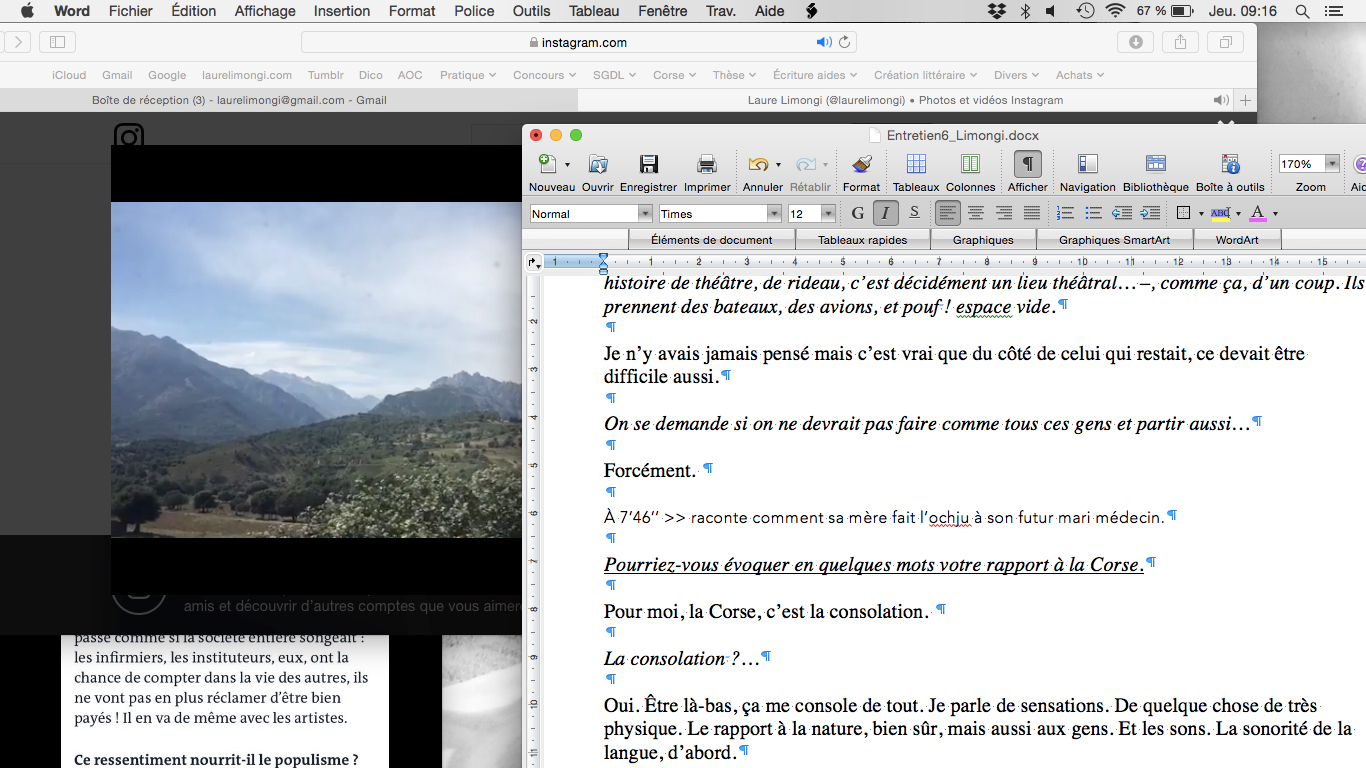Open the Thèse bookmarks folder in Safari
Screen dimensions: 1366x768
coord(734,75)
